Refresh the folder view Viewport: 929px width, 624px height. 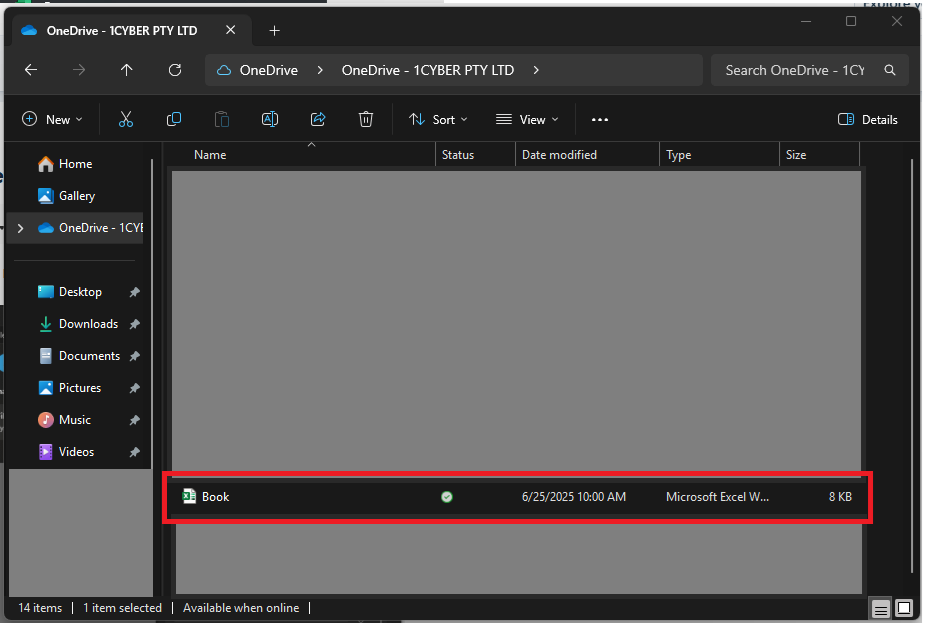pyautogui.click(x=175, y=70)
